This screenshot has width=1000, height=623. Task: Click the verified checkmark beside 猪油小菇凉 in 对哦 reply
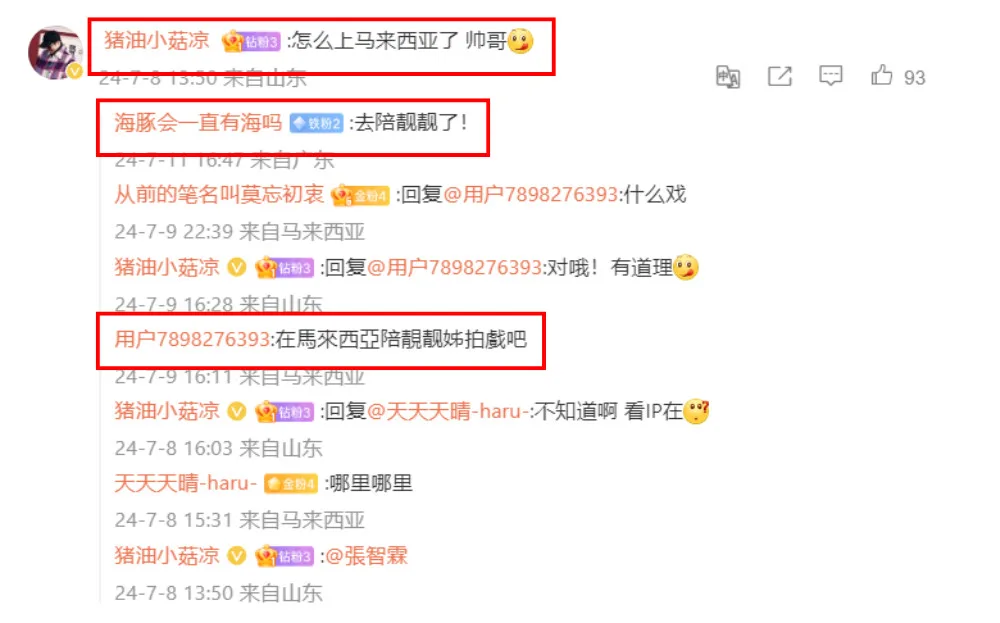tap(237, 267)
